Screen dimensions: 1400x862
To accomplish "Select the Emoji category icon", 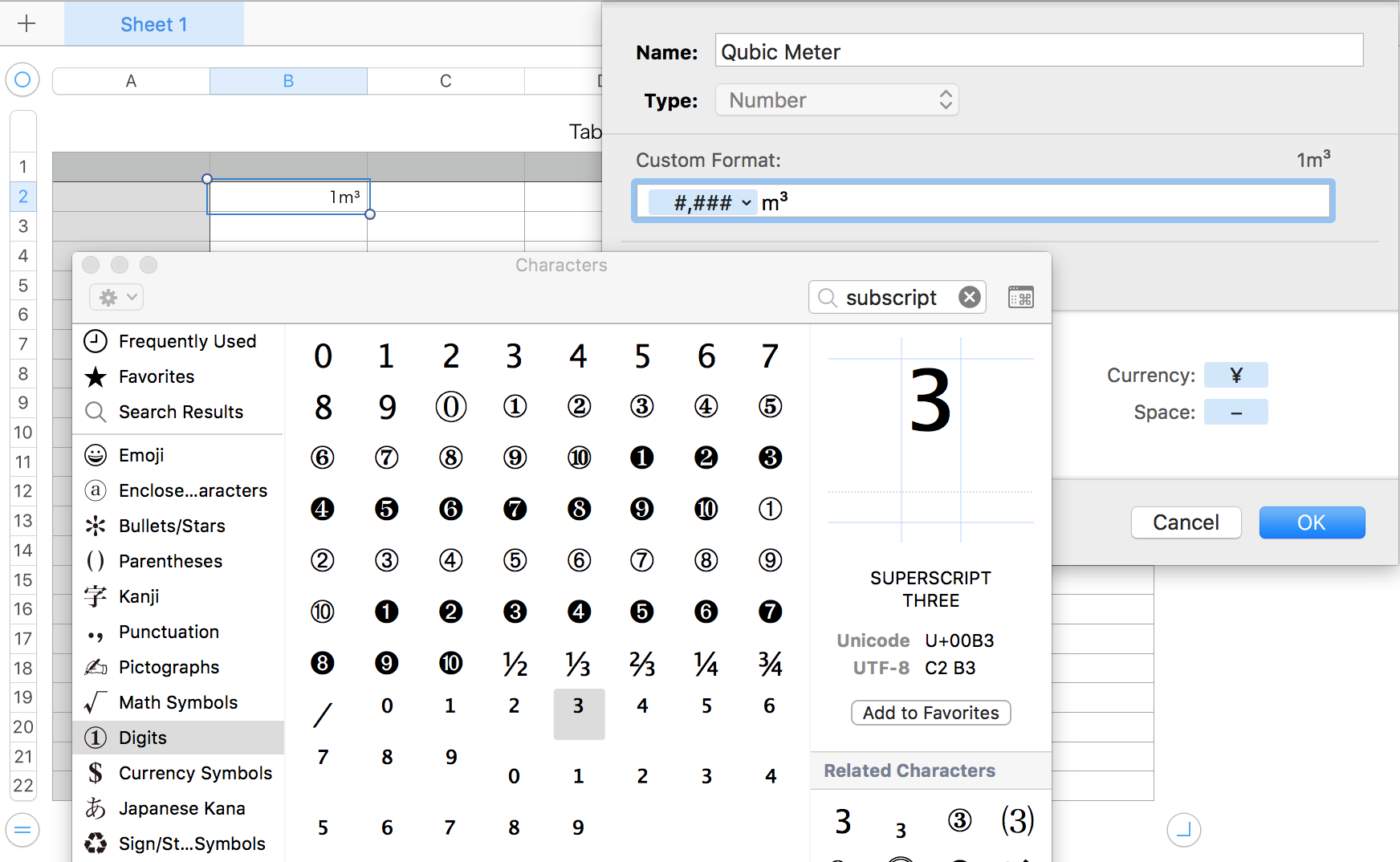I will click(x=96, y=455).
